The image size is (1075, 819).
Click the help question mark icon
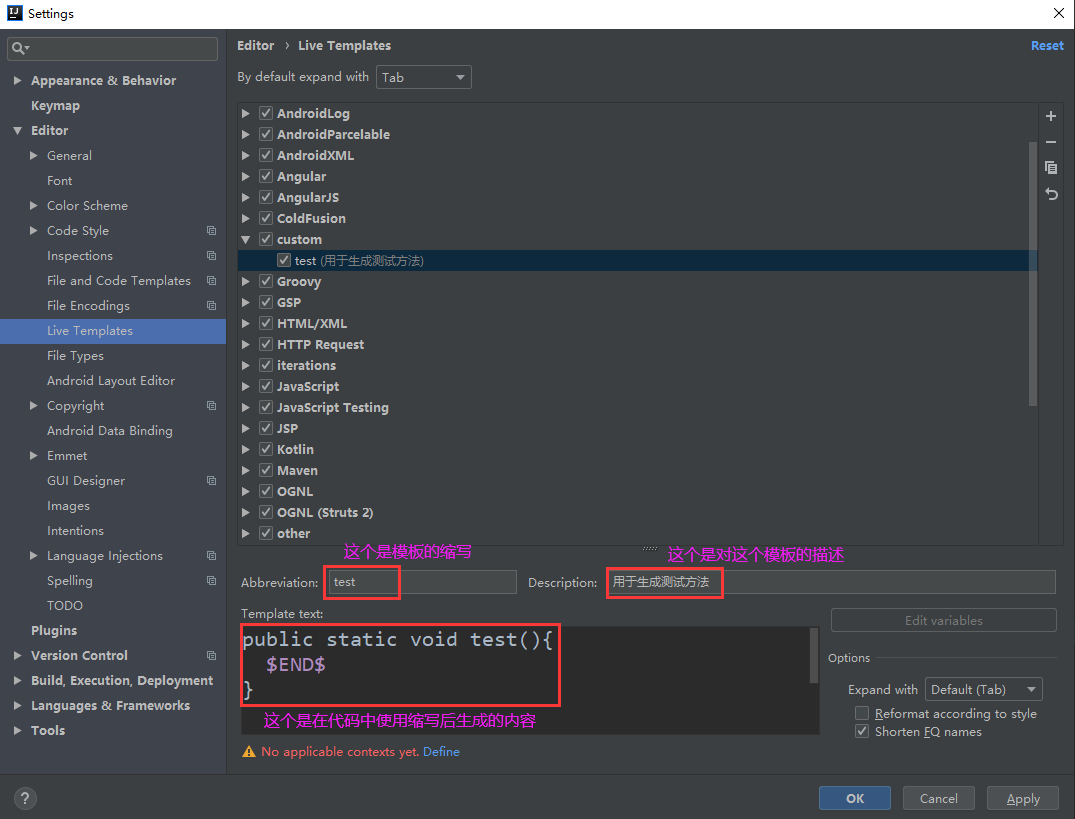click(25, 798)
